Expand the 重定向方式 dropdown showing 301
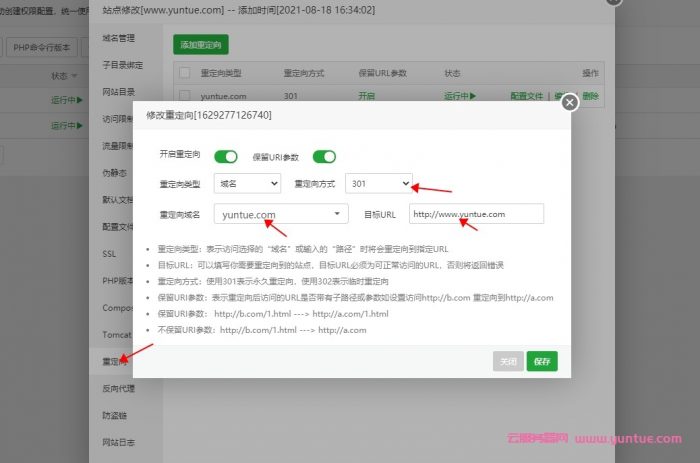700x463 pixels. click(x=378, y=183)
